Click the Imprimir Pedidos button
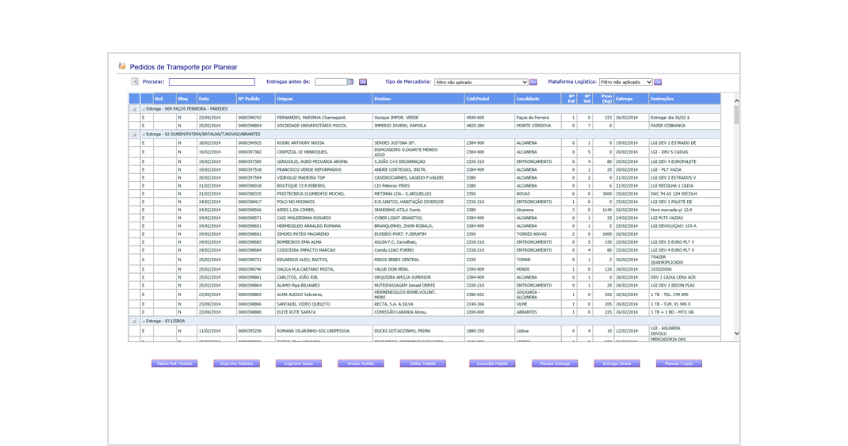The image size is (848, 446). click(237, 364)
